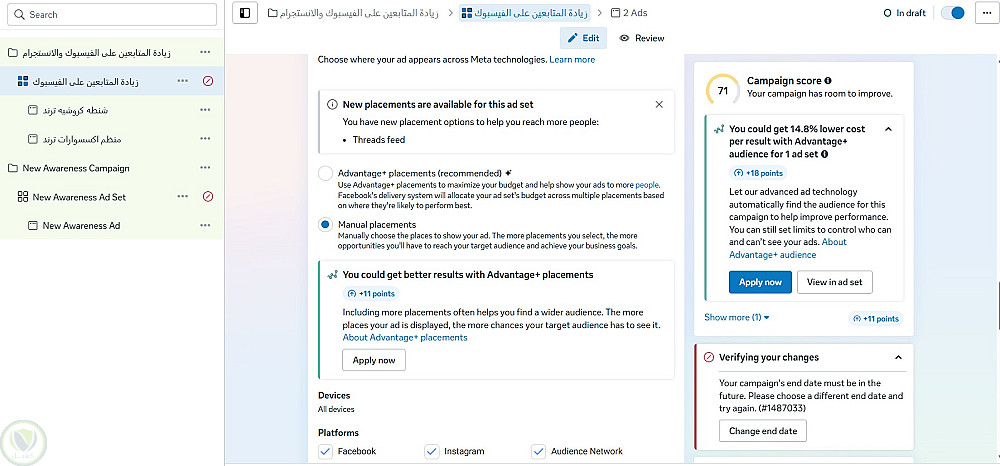Click the red error icon by Verifying your changes
Image resolution: width=1000 pixels, height=466 pixels.
[708, 358]
